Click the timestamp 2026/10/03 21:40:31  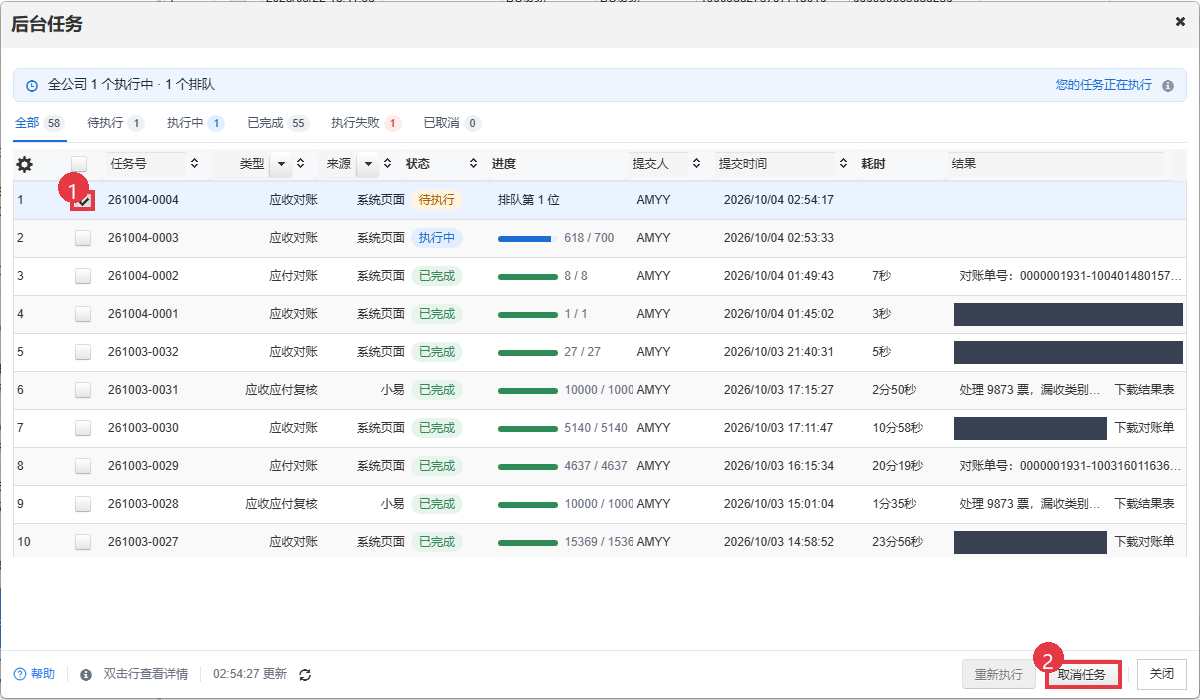tap(779, 352)
